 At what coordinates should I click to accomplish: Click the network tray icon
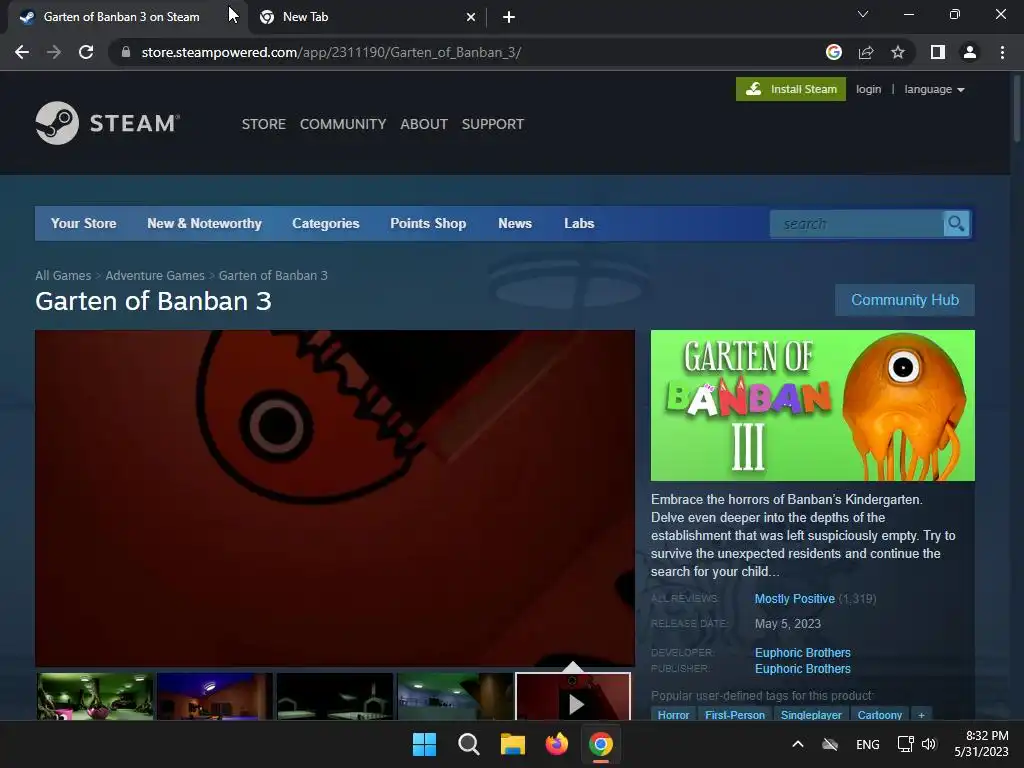[905, 744]
